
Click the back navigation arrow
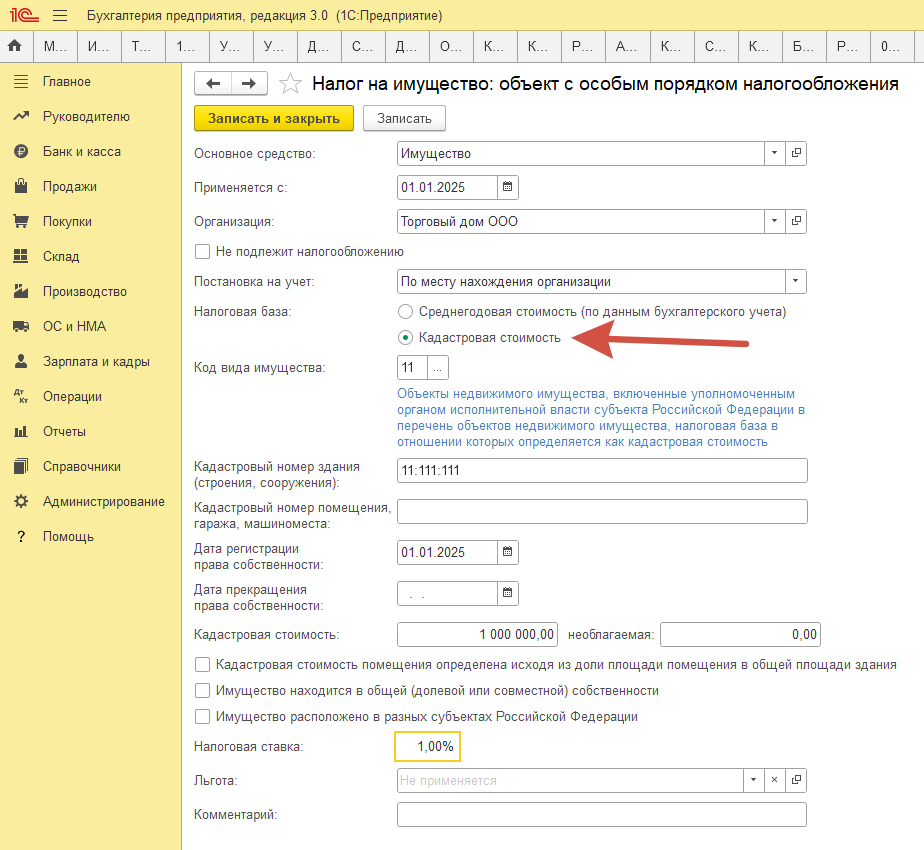(x=213, y=84)
